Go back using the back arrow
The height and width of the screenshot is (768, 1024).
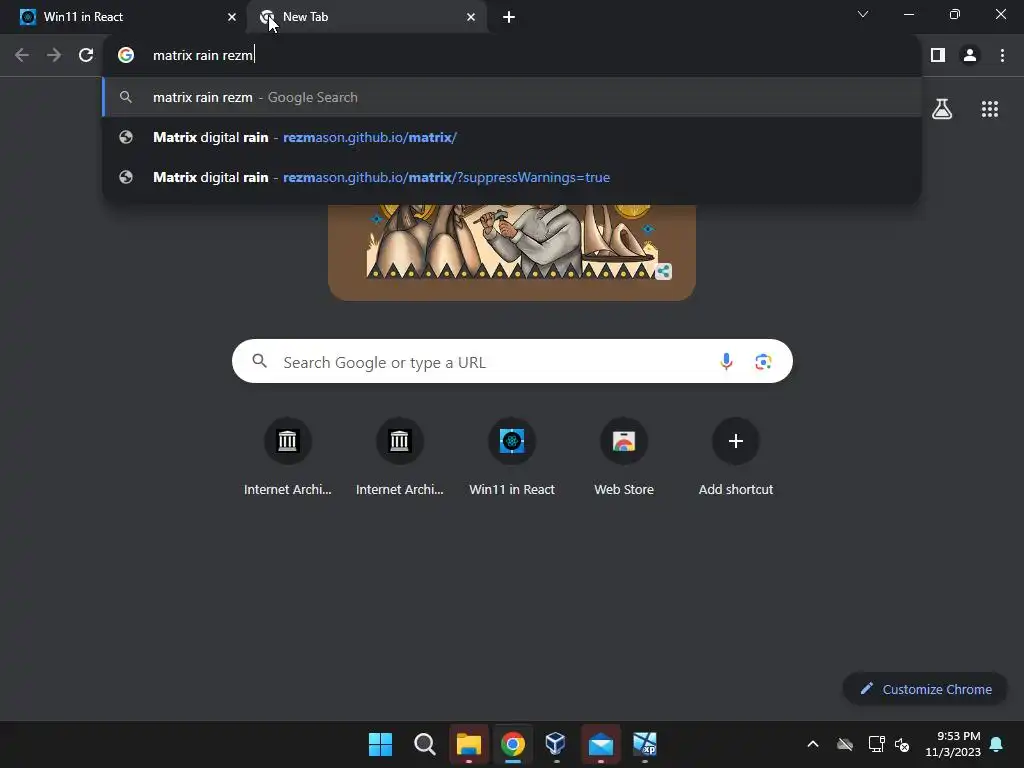coord(22,55)
